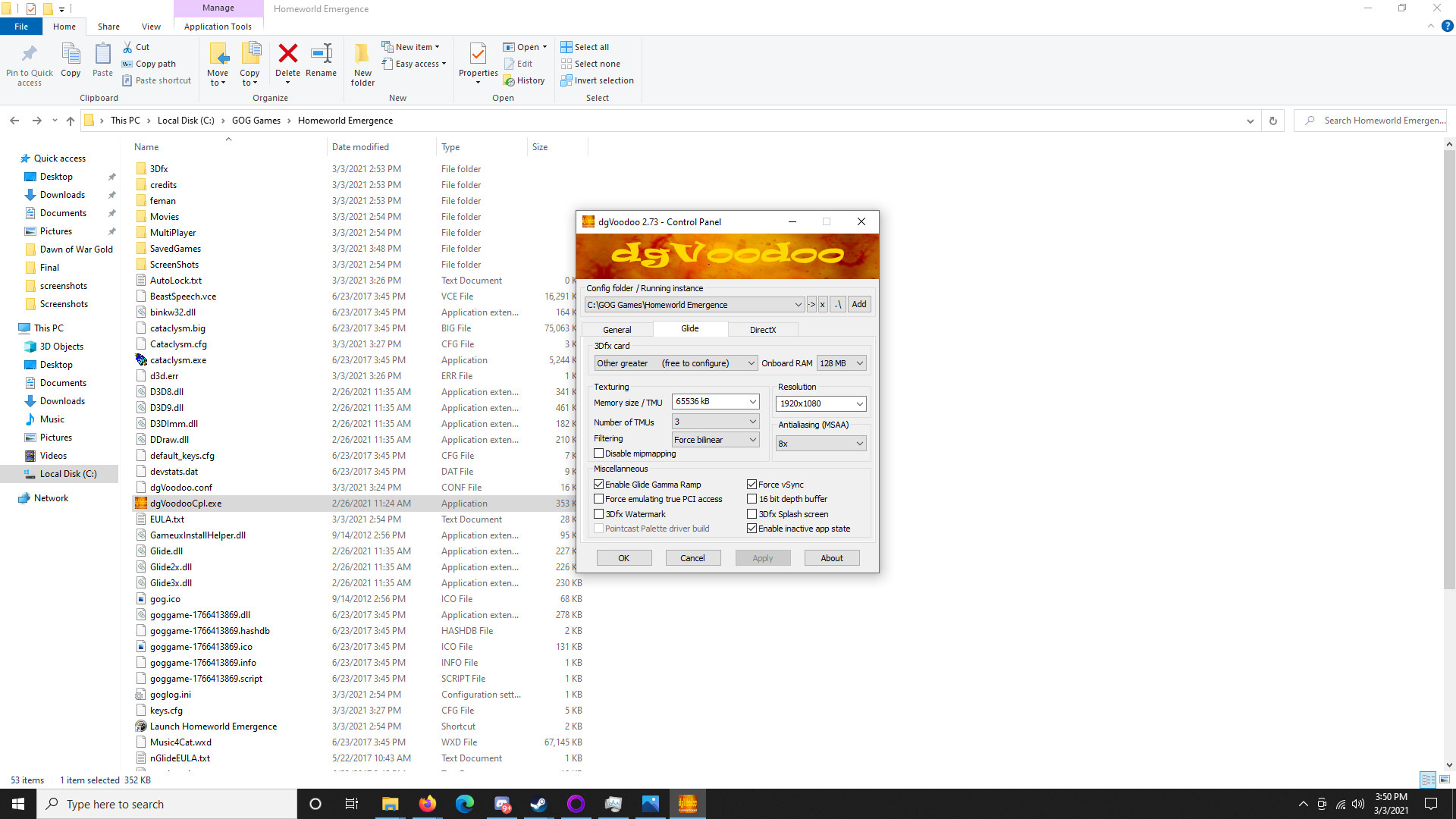Click the Copy path option
This screenshot has height=819, width=1456.
tap(149, 64)
